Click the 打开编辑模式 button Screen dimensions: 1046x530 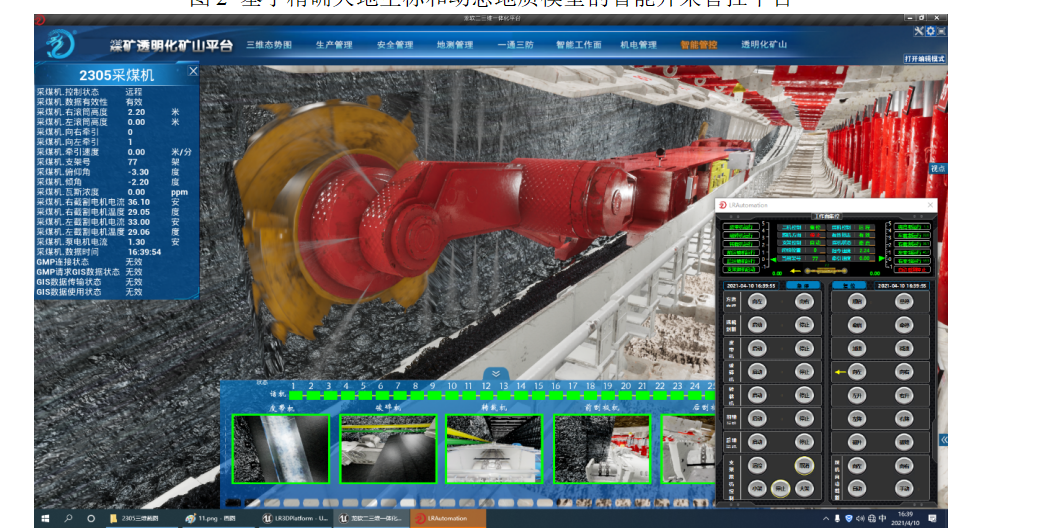924,59
